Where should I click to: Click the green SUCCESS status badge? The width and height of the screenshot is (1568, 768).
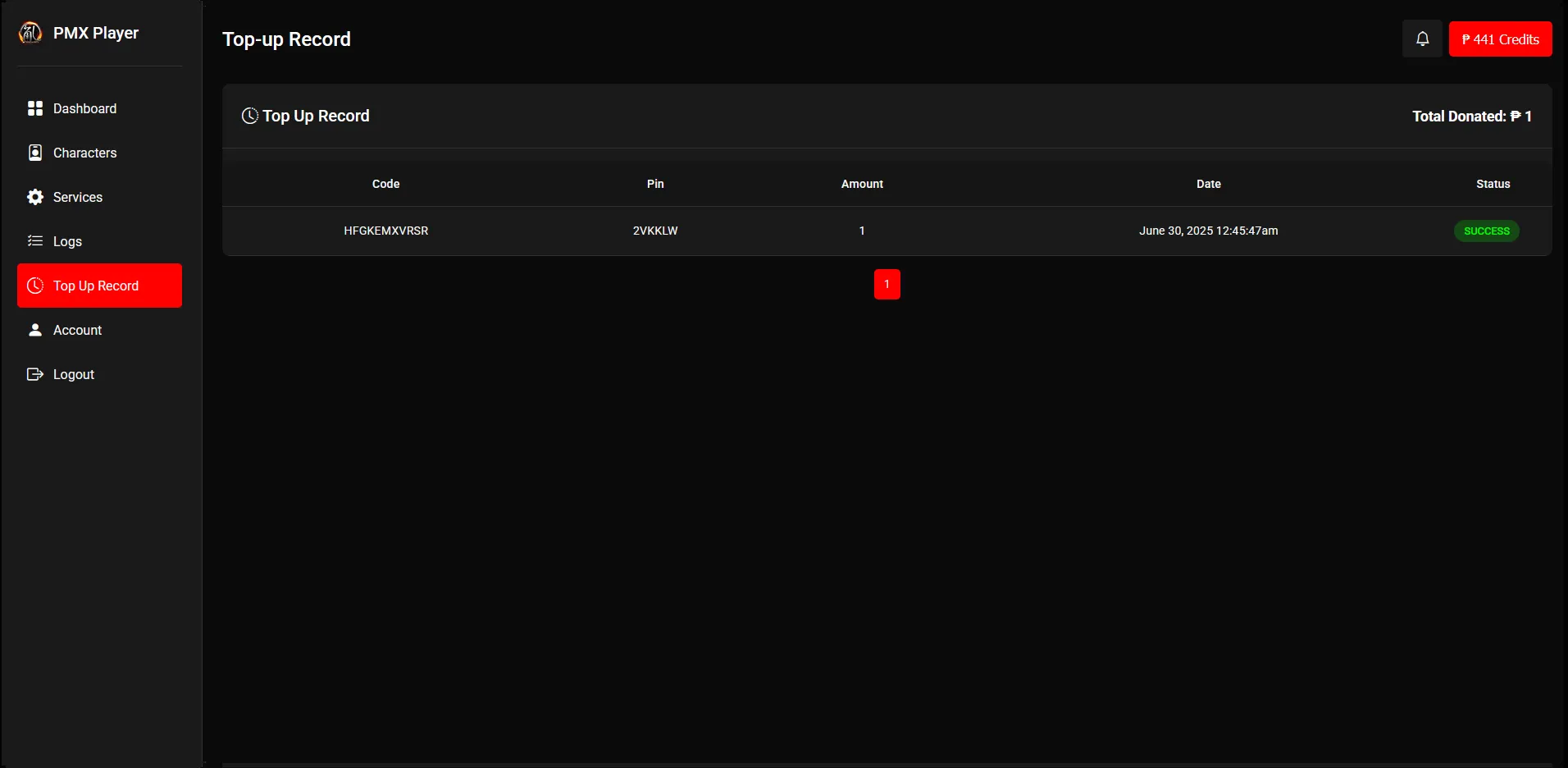pos(1486,231)
